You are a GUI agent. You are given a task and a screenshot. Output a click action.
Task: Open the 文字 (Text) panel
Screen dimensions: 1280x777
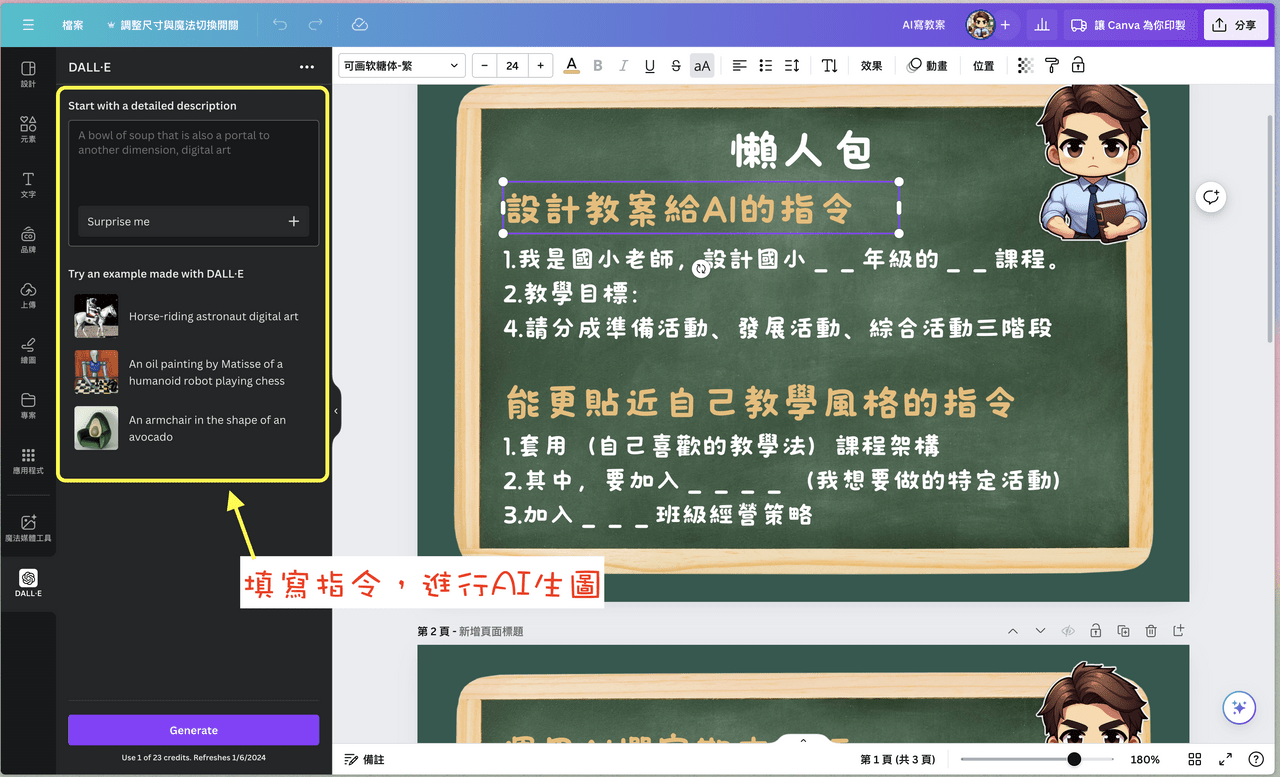click(x=28, y=185)
